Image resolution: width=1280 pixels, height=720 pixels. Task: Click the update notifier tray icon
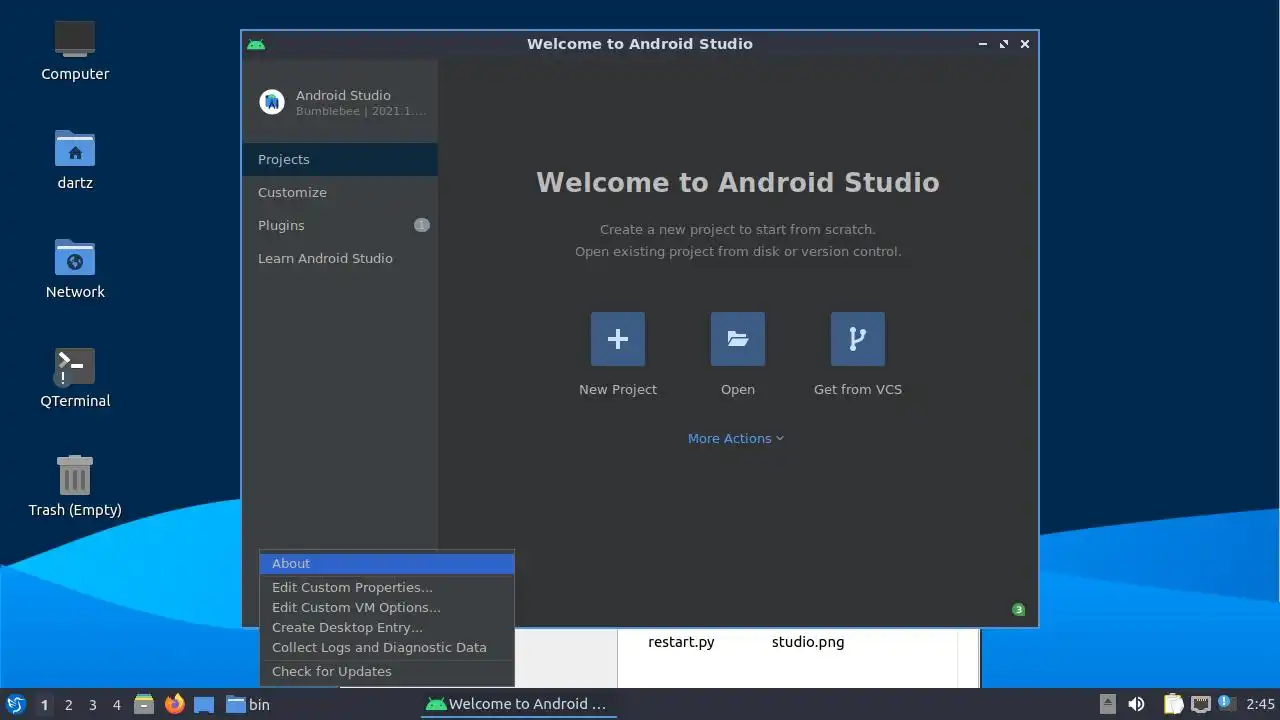pos(1227,704)
